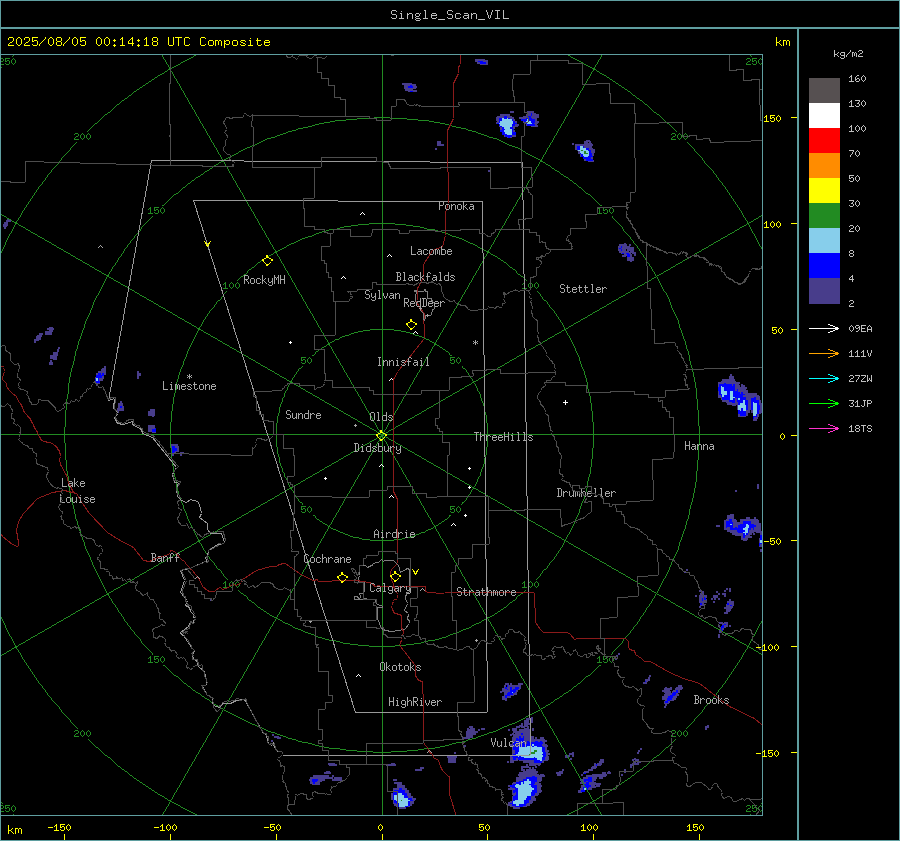Click the Okotoks town label
The image size is (900, 841).
point(400,667)
